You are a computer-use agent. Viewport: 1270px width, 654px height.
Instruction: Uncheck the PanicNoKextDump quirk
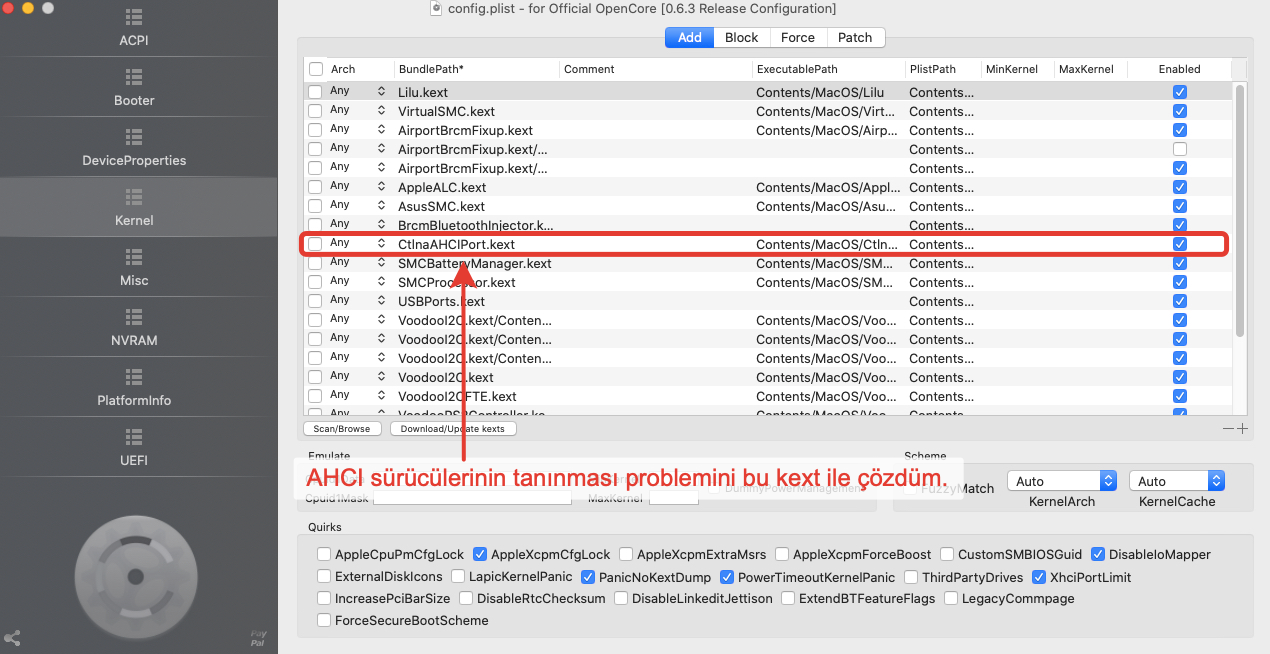[x=589, y=577]
